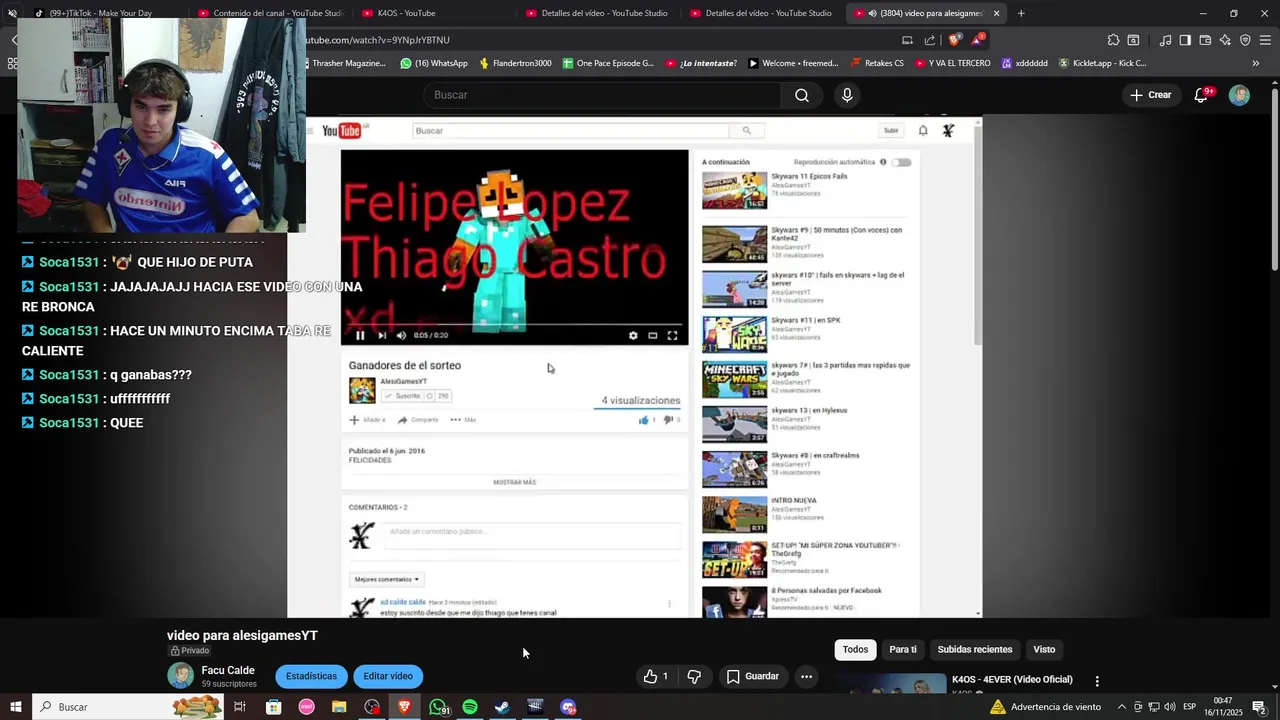The image size is (1280, 720).
Task: Click the thumbs-down dislike button
Action: click(x=694, y=677)
